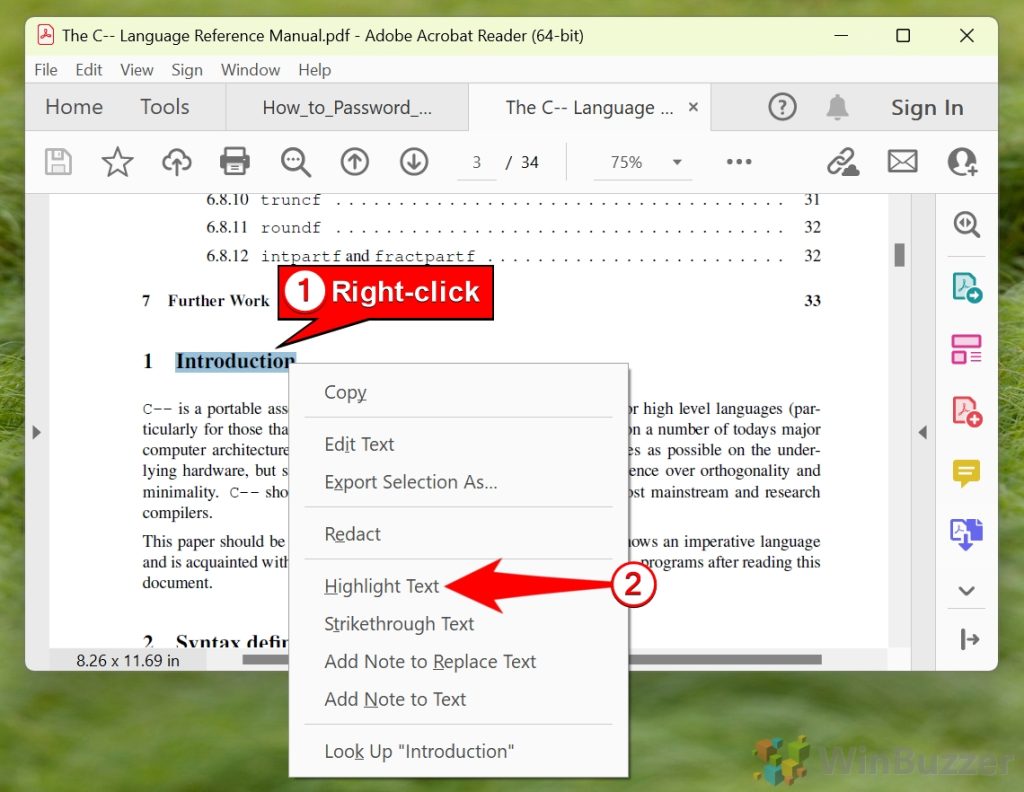Go to previous page arrow icon
The width and height of the screenshot is (1024, 792).
pyautogui.click(x=355, y=161)
